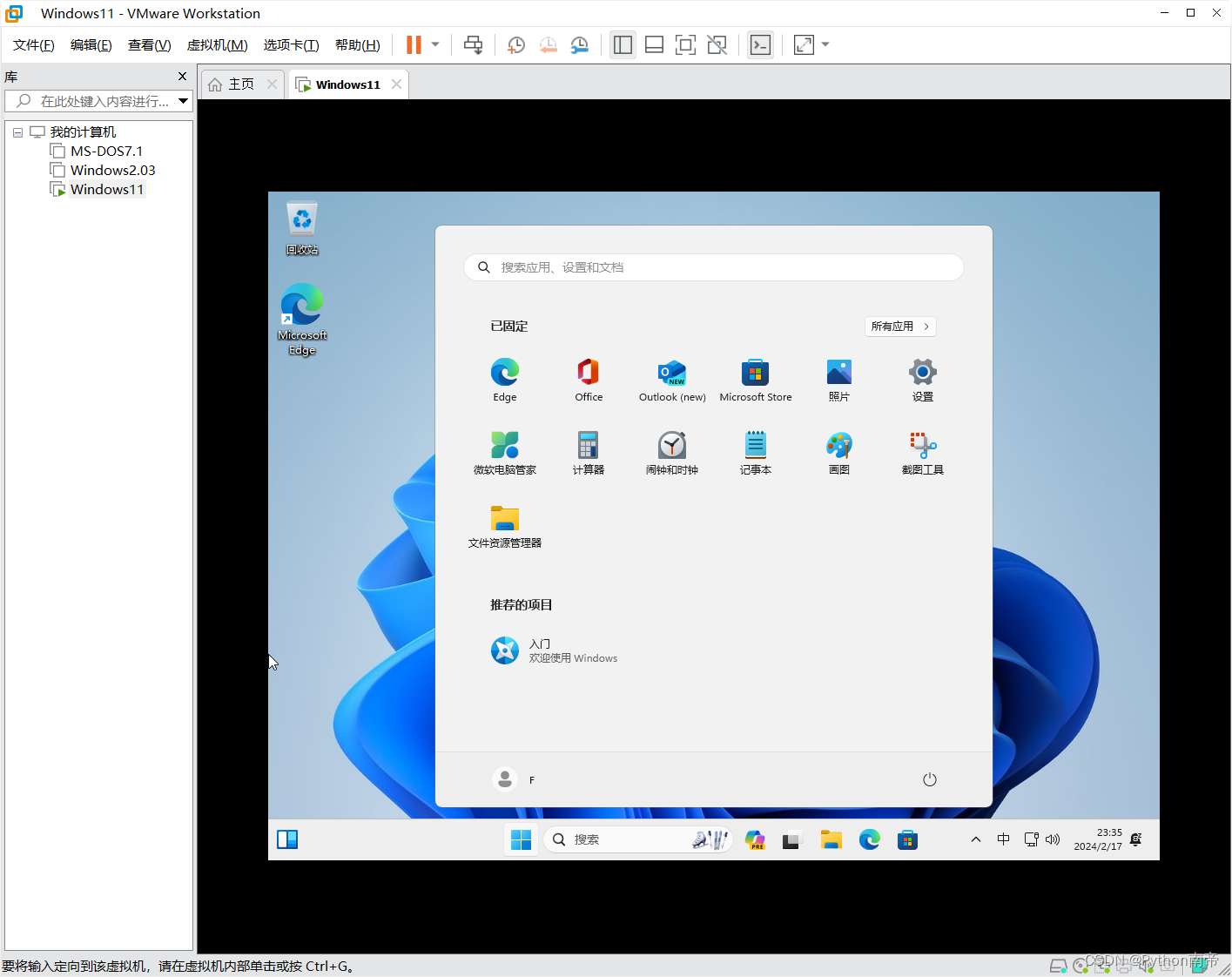Image resolution: width=1232 pixels, height=977 pixels.
Task: Toggle the library sidebar view icon
Action: pyautogui.click(x=623, y=45)
